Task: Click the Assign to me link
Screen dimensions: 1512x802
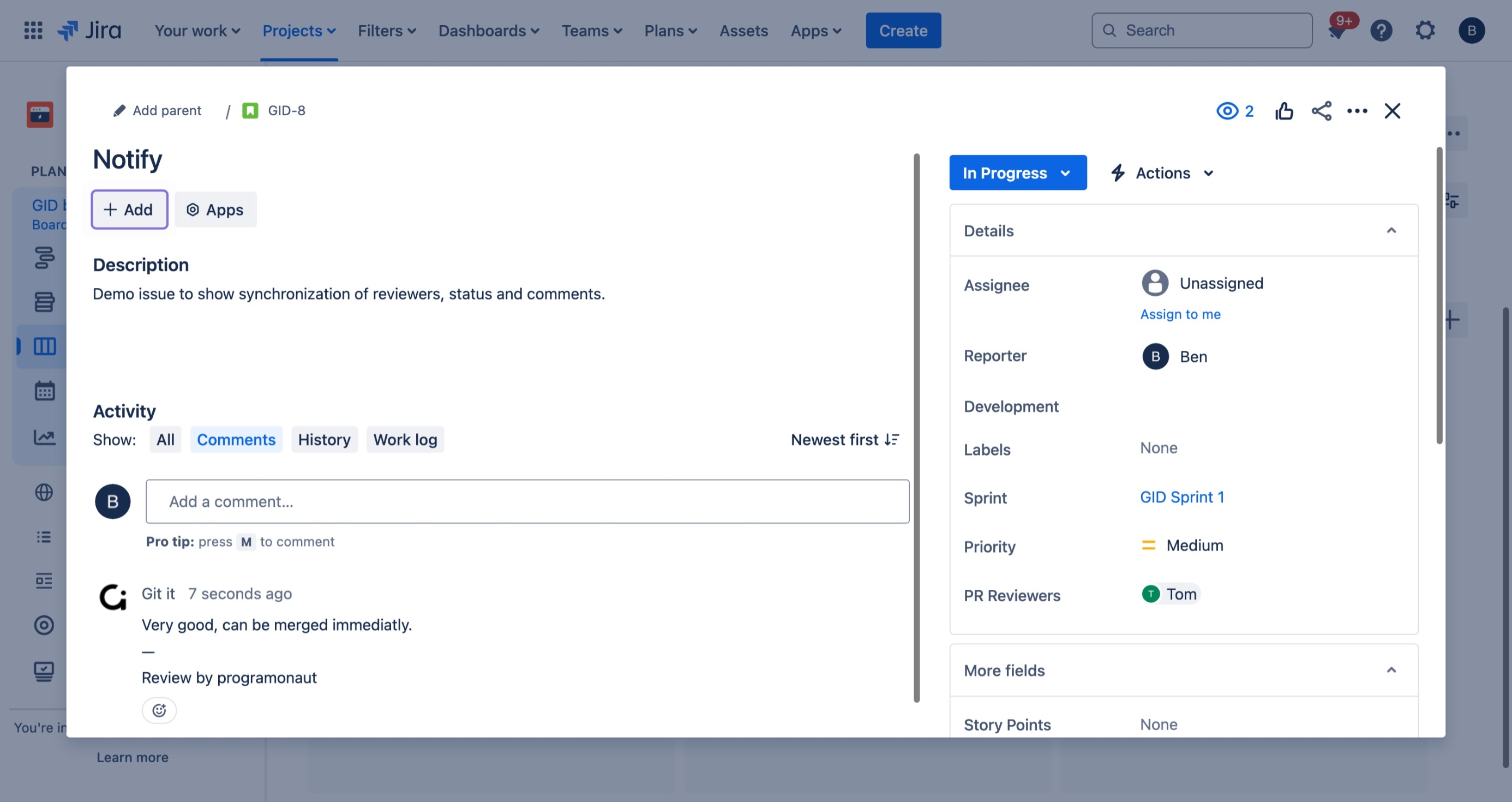Action: click(1180, 314)
